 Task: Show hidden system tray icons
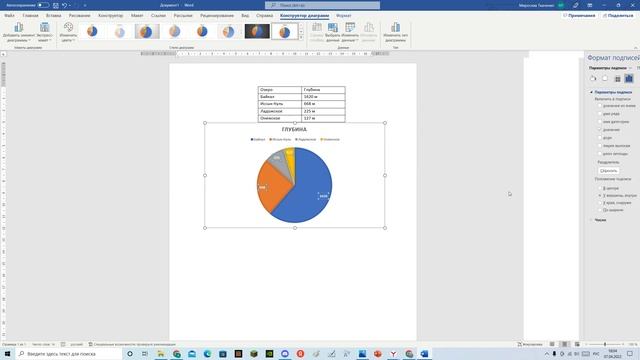point(547,353)
